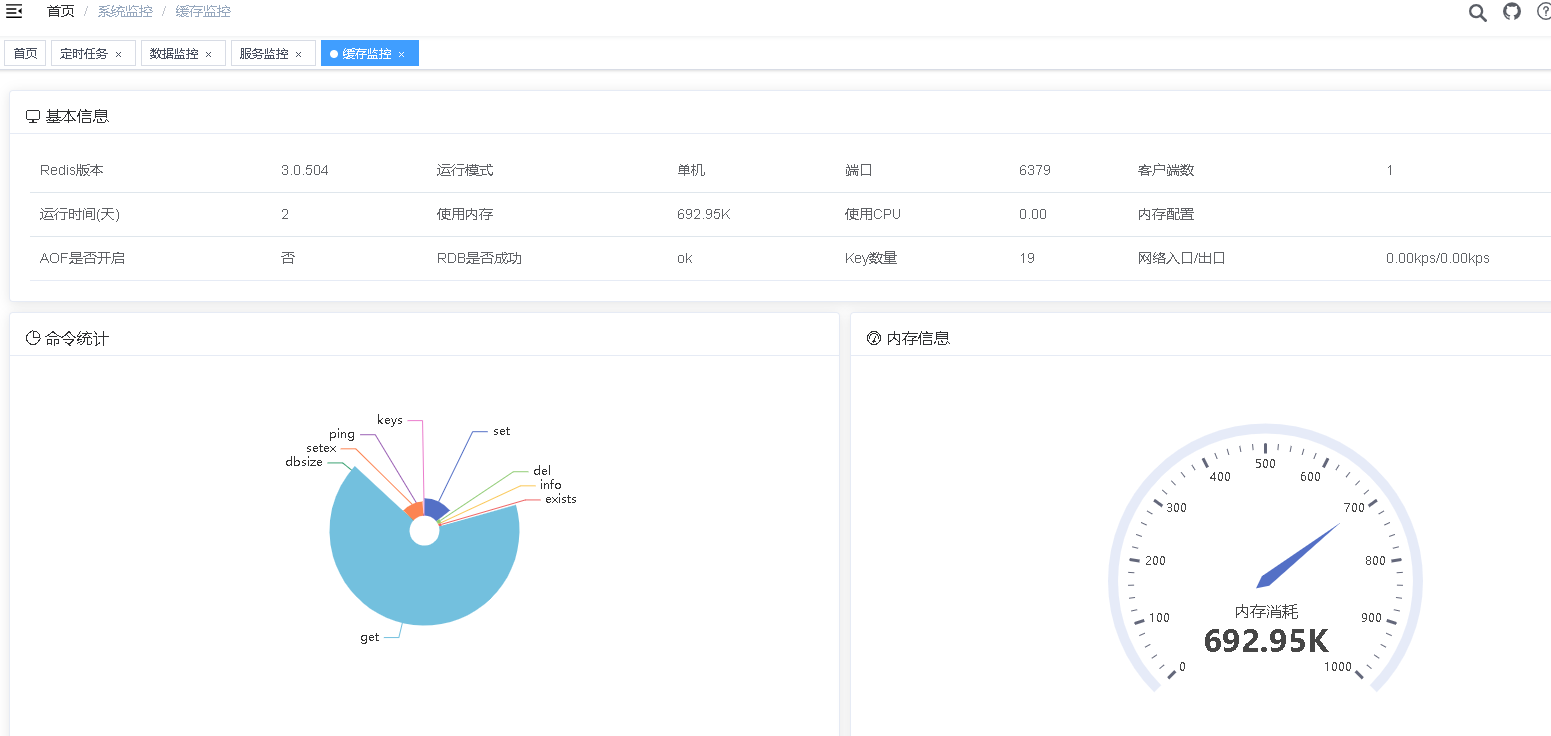Image resolution: width=1551 pixels, height=736 pixels.
Task: Go to 首页 in the breadcrumb
Action: click(60, 12)
